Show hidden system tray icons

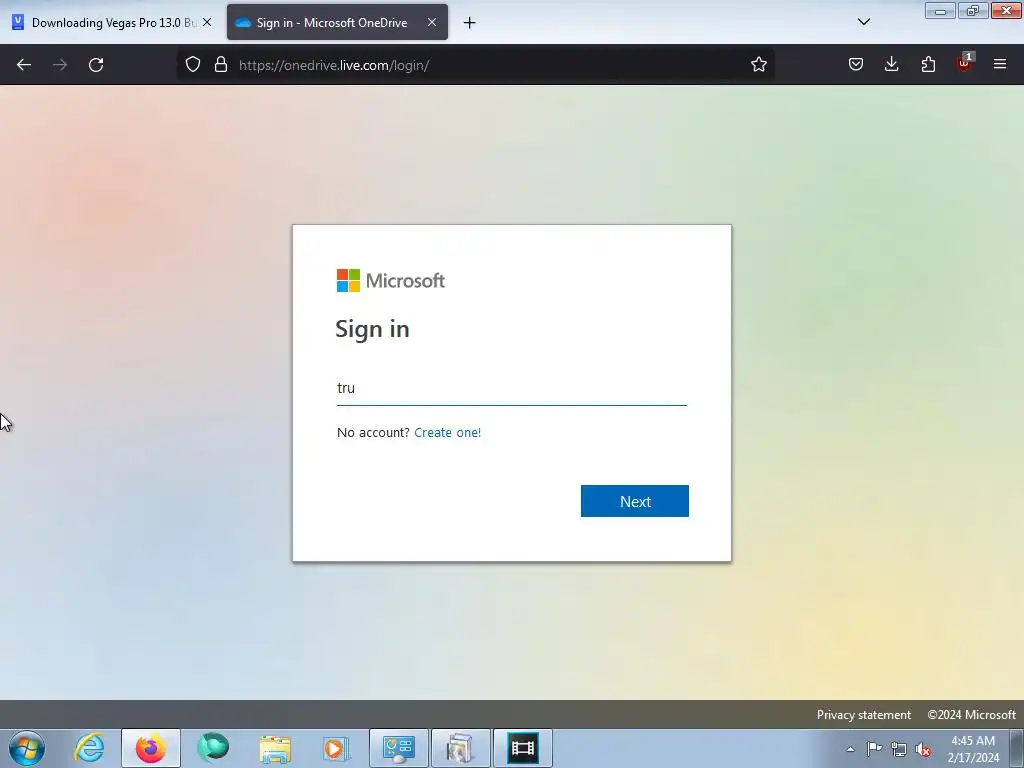tap(850, 749)
